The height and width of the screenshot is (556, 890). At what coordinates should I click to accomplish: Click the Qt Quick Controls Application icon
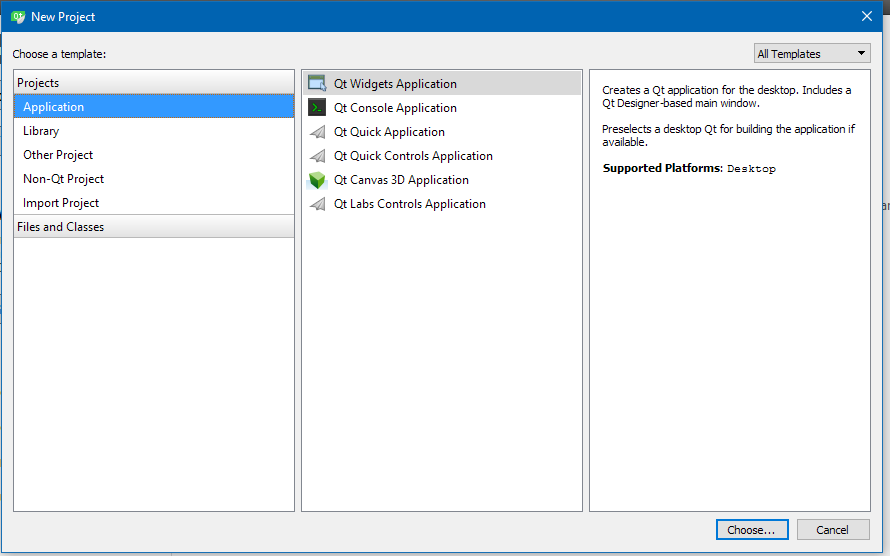click(x=317, y=155)
